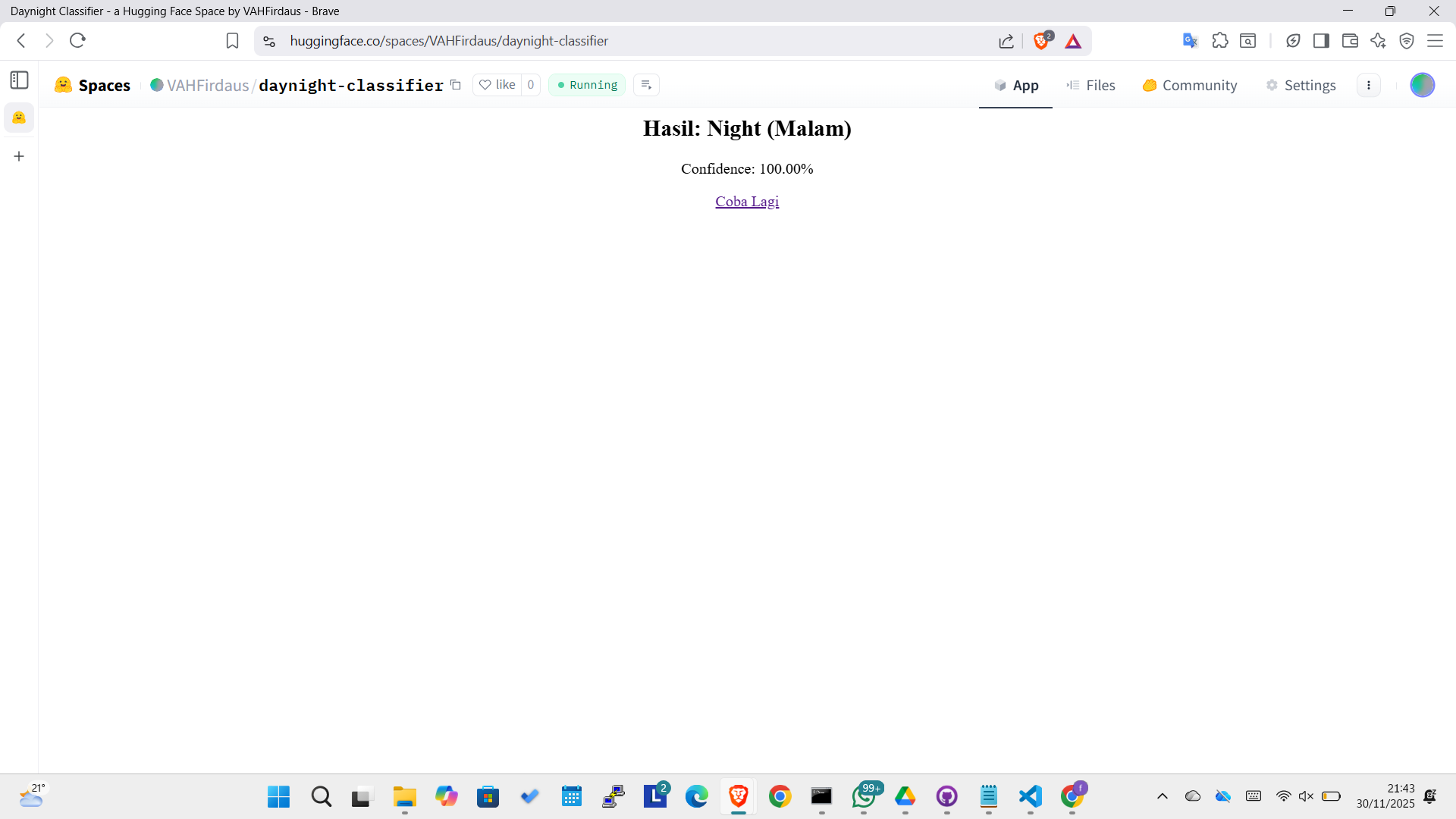Open the Brave VPN shield icon

tap(1407, 41)
